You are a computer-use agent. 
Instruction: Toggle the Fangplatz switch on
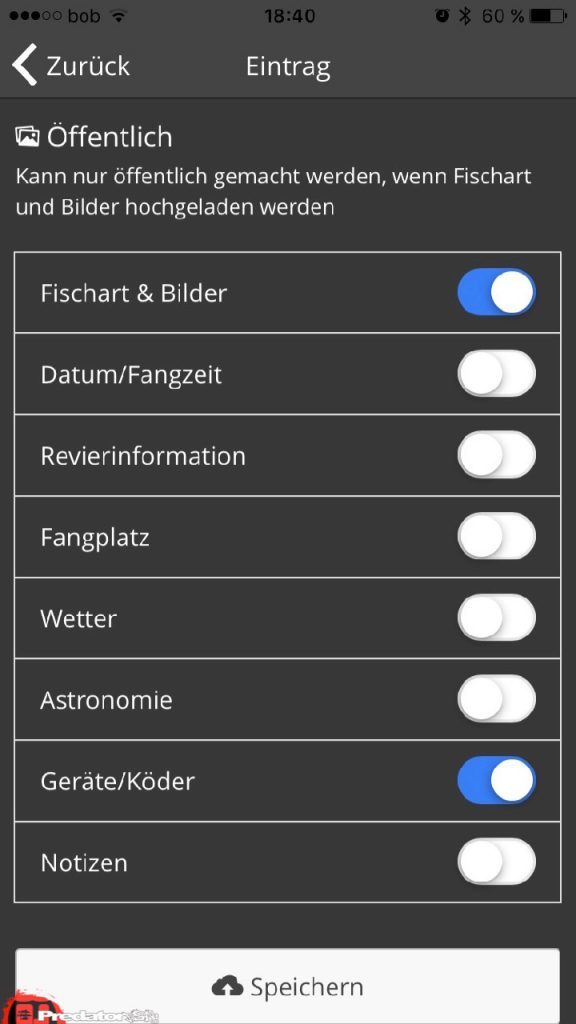497,537
